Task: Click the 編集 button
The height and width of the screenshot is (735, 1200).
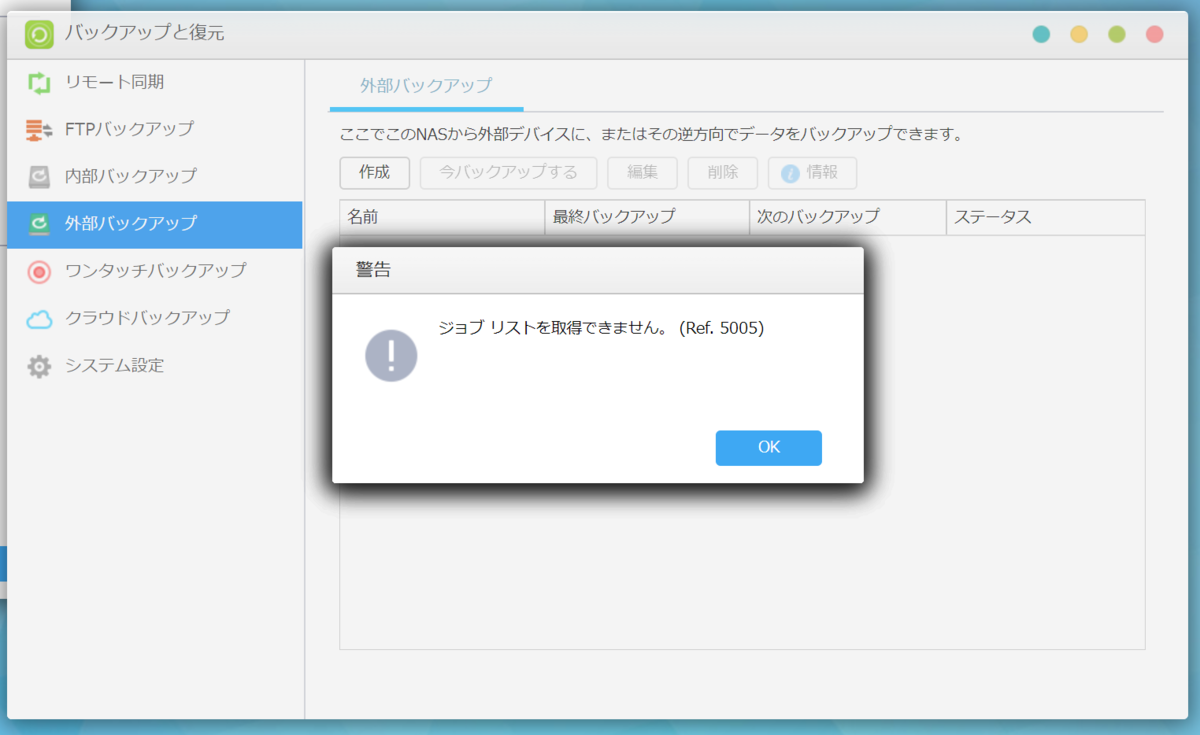Action: click(x=642, y=172)
